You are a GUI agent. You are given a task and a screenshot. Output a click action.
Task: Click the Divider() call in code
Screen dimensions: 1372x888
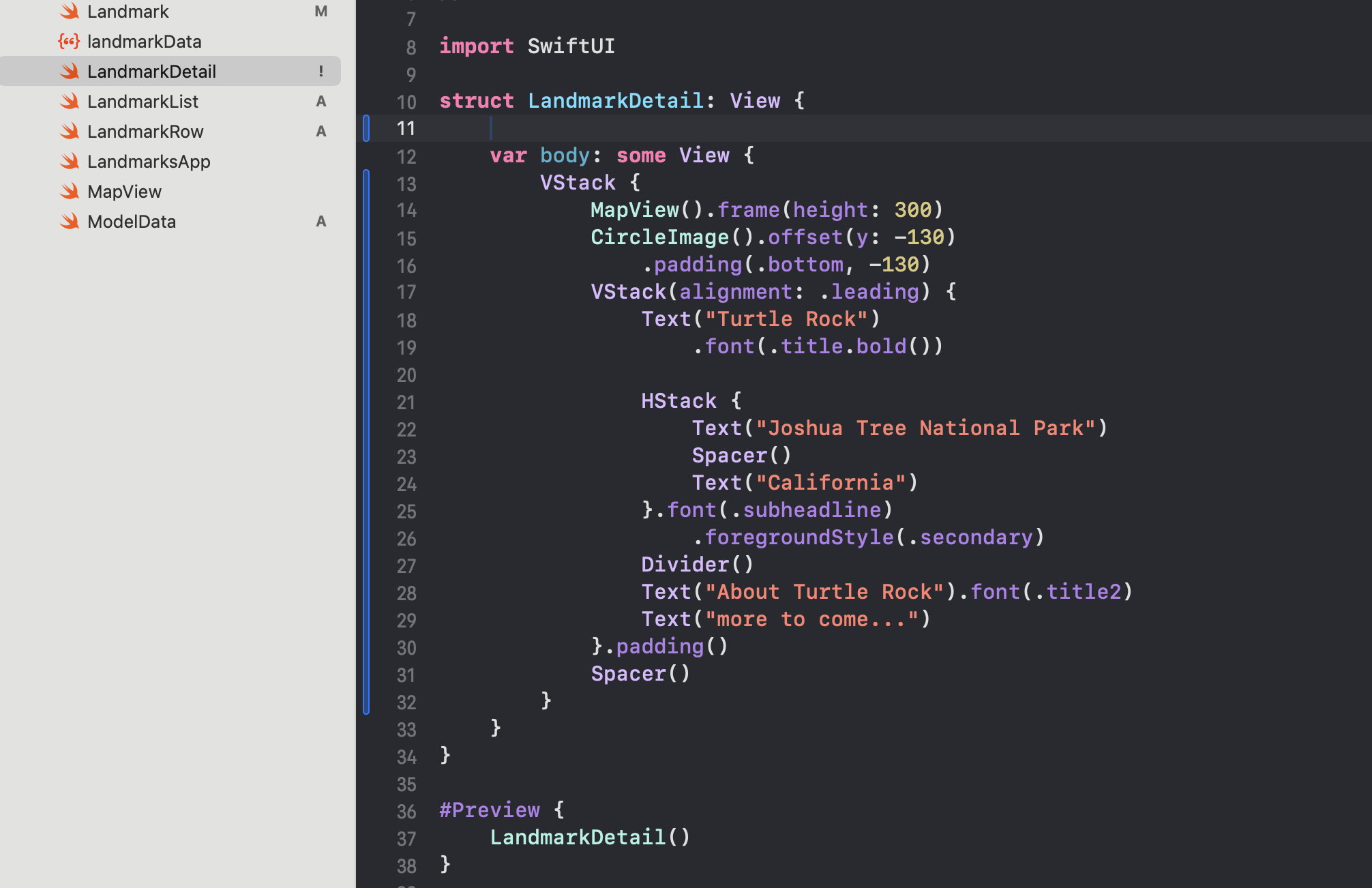click(x=697, y=565)
